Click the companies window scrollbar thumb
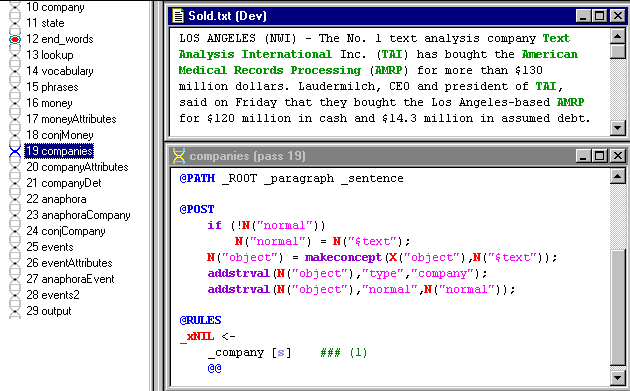Image resolution: width=630 pixels, height=391 pixels. coord(618,307)
